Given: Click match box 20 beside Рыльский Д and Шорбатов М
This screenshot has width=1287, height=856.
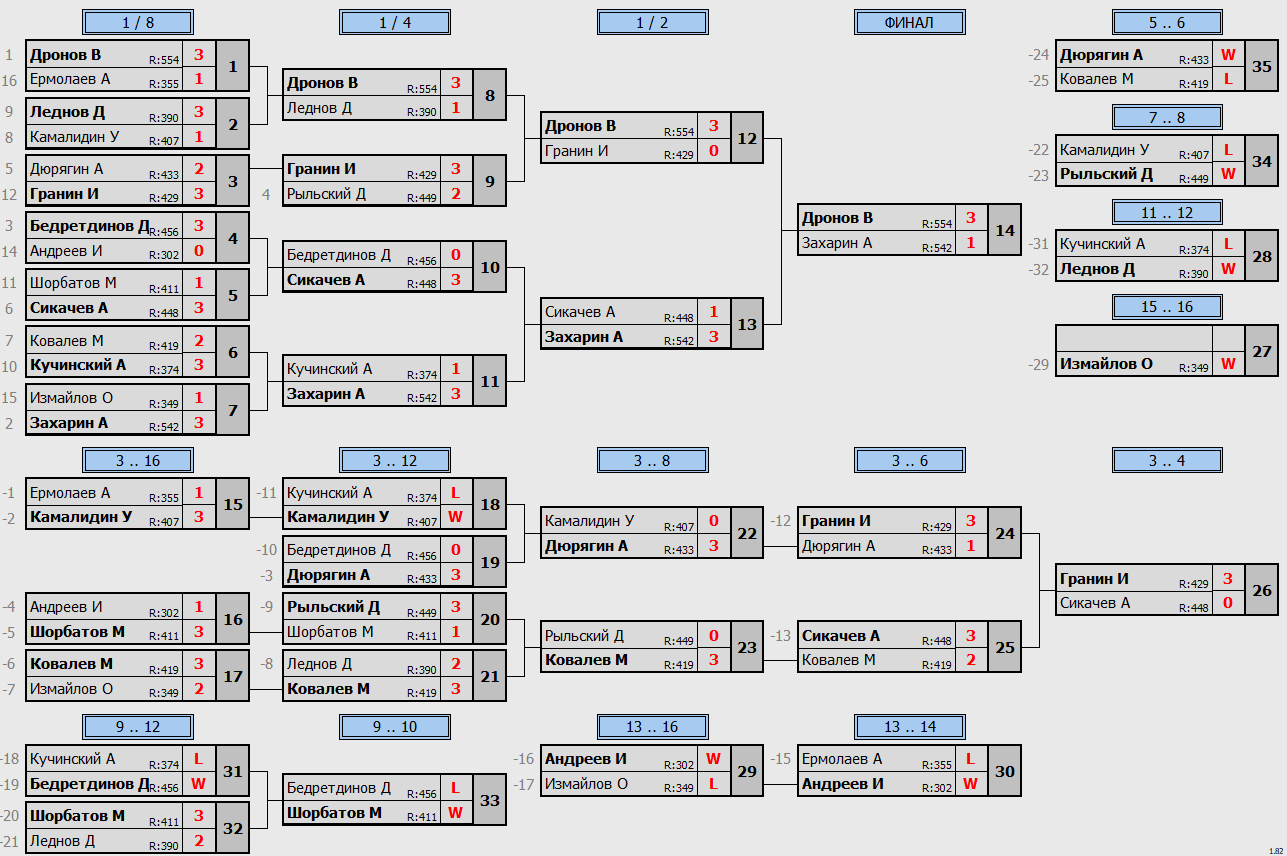Looking at the screenshot, I should pyautogui.click(x=490, y=619).
